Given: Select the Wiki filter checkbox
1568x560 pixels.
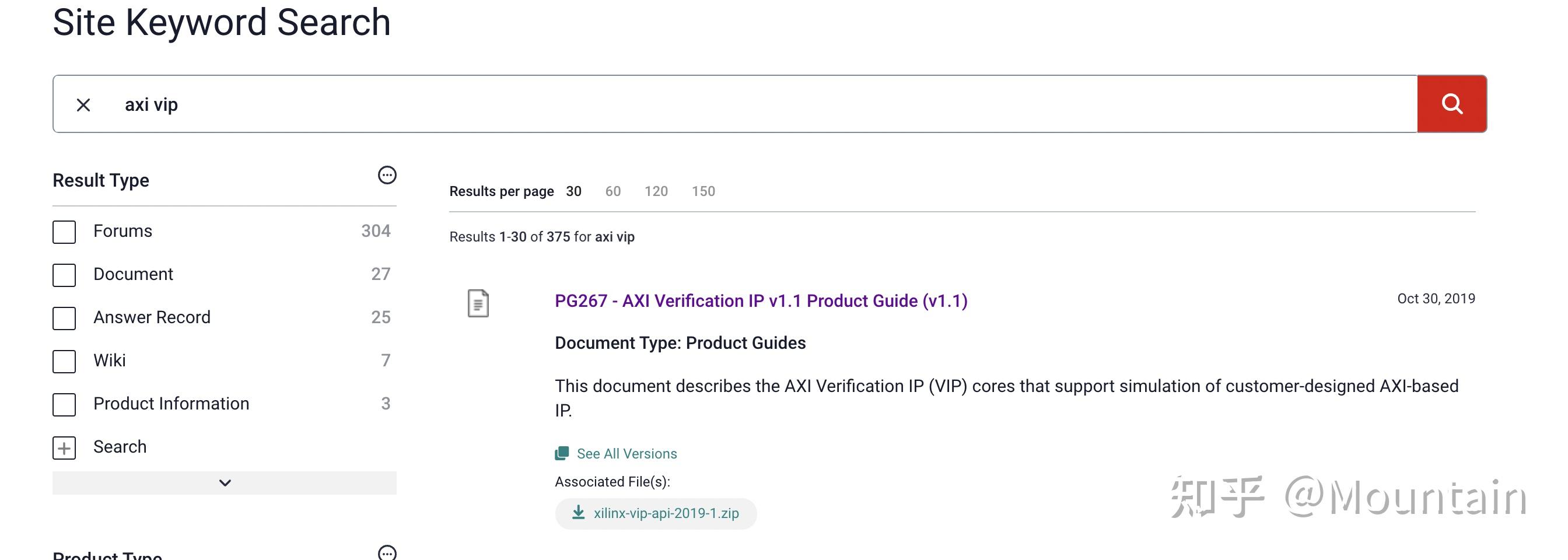Looking at the screenshot, I should coord(65,362).
